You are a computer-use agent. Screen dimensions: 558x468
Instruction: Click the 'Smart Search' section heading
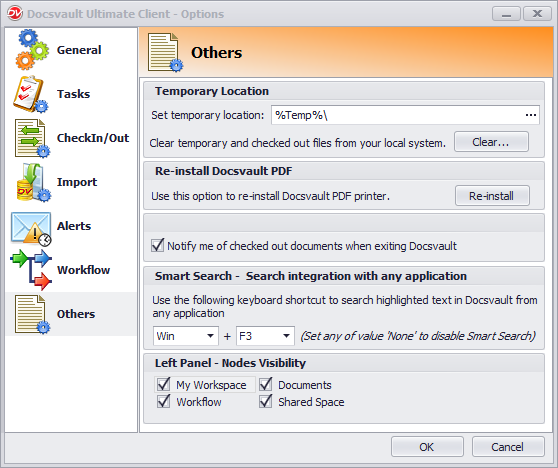311,276
